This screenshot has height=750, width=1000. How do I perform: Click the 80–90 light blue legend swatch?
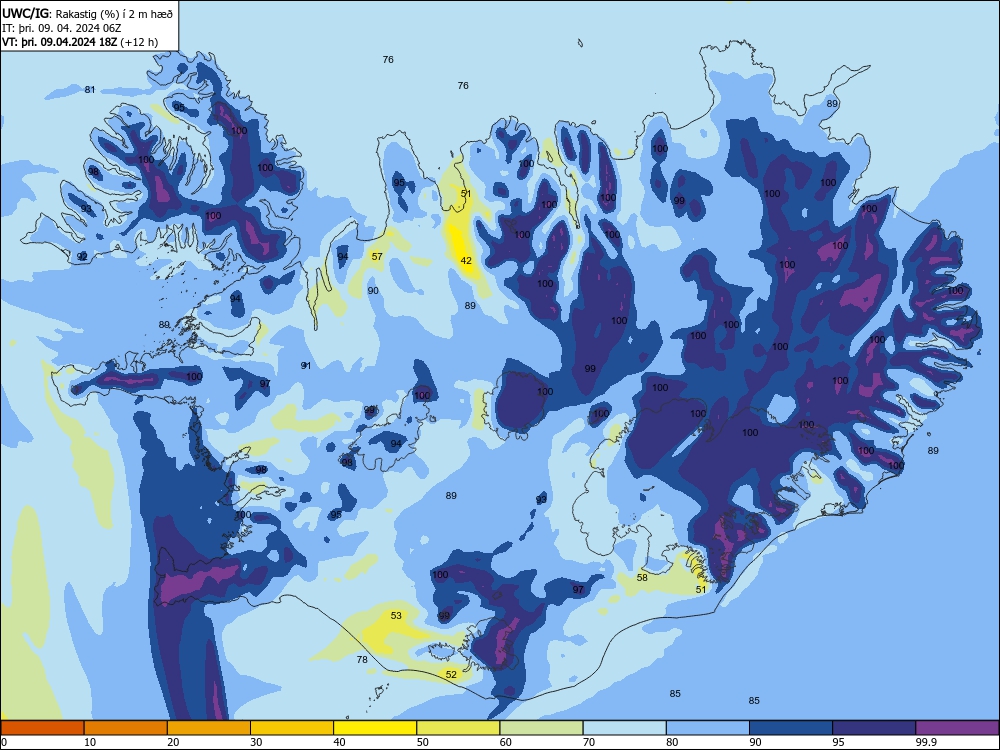pos(708,728)
